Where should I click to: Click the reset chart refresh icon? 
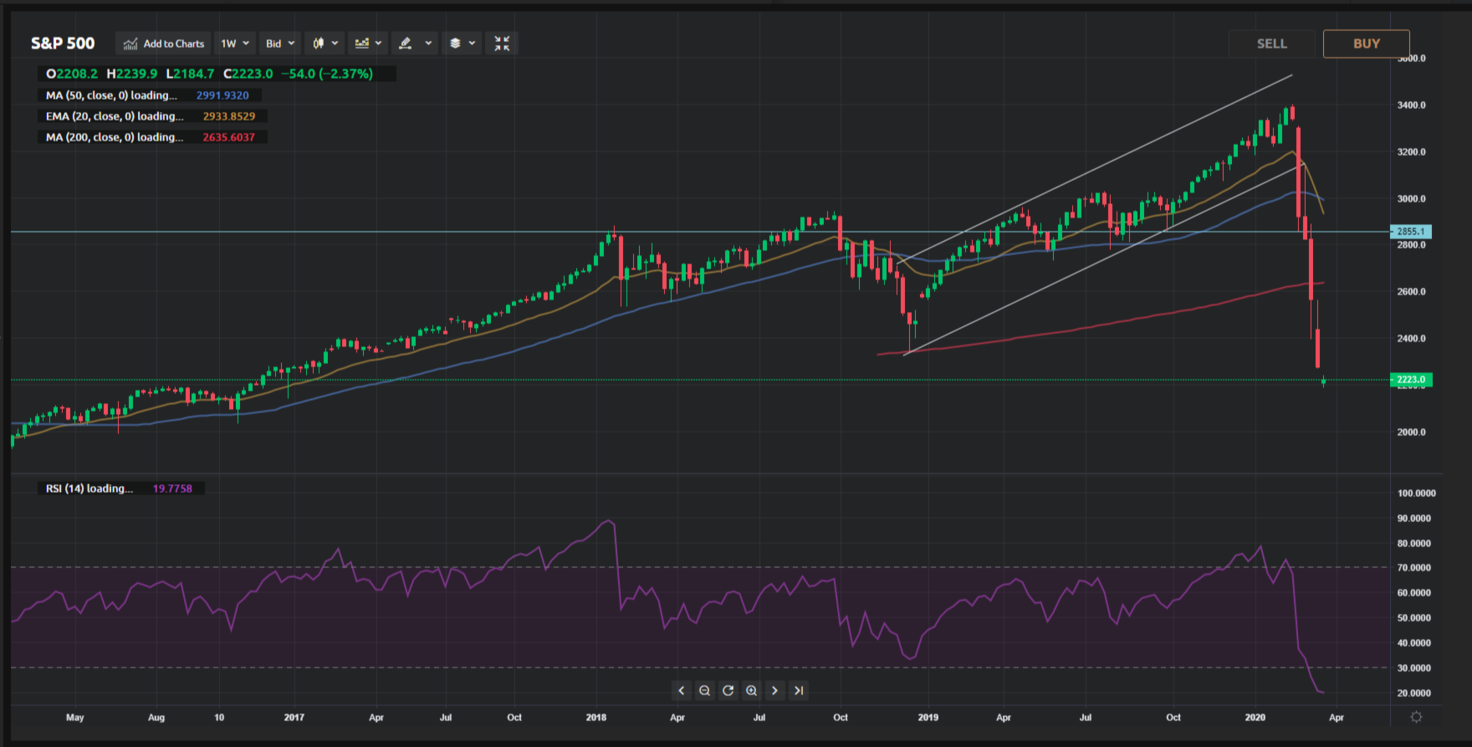coord(728,690)
